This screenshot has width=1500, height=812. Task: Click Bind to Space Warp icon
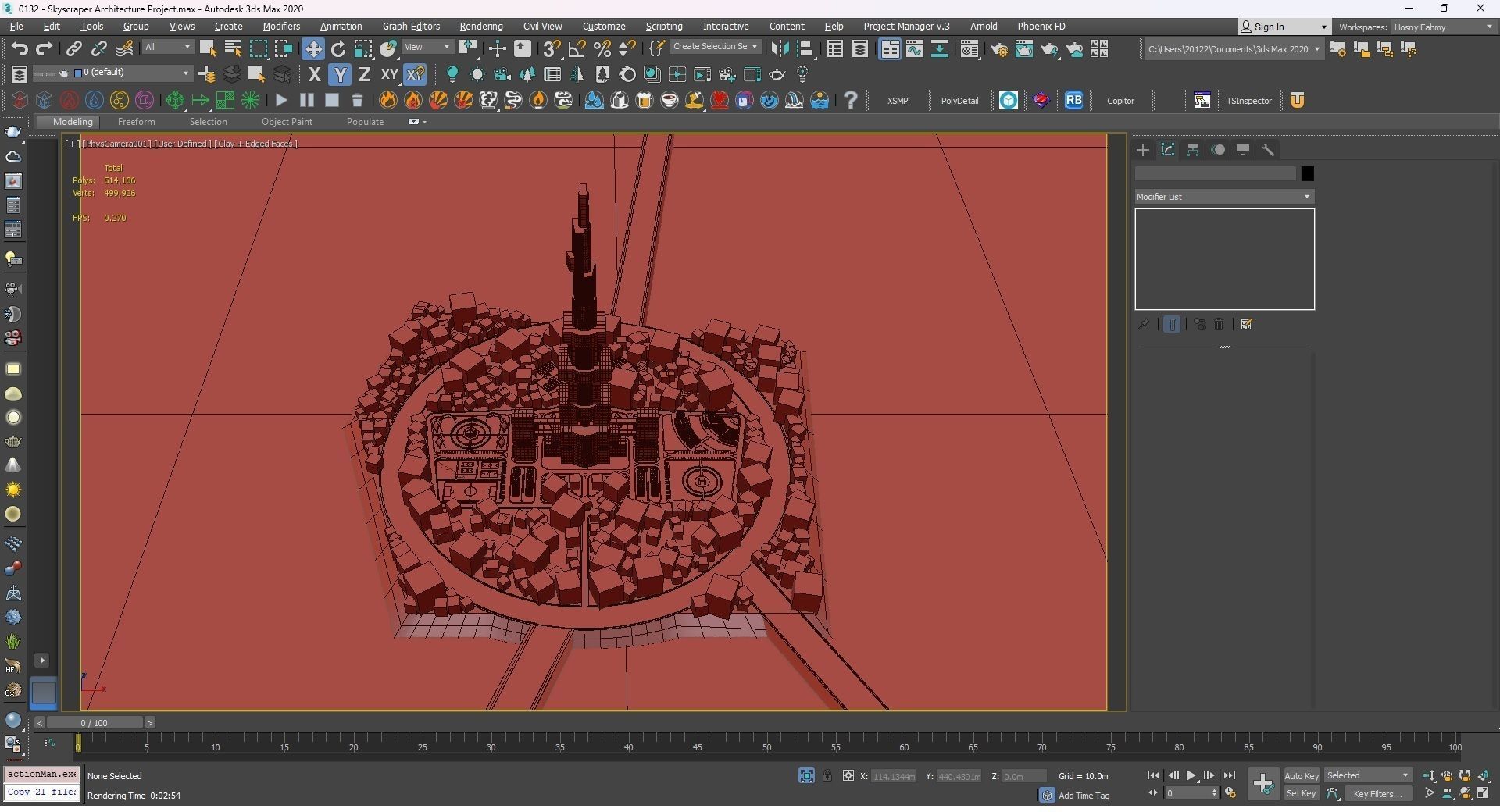(x=124, y=49)
